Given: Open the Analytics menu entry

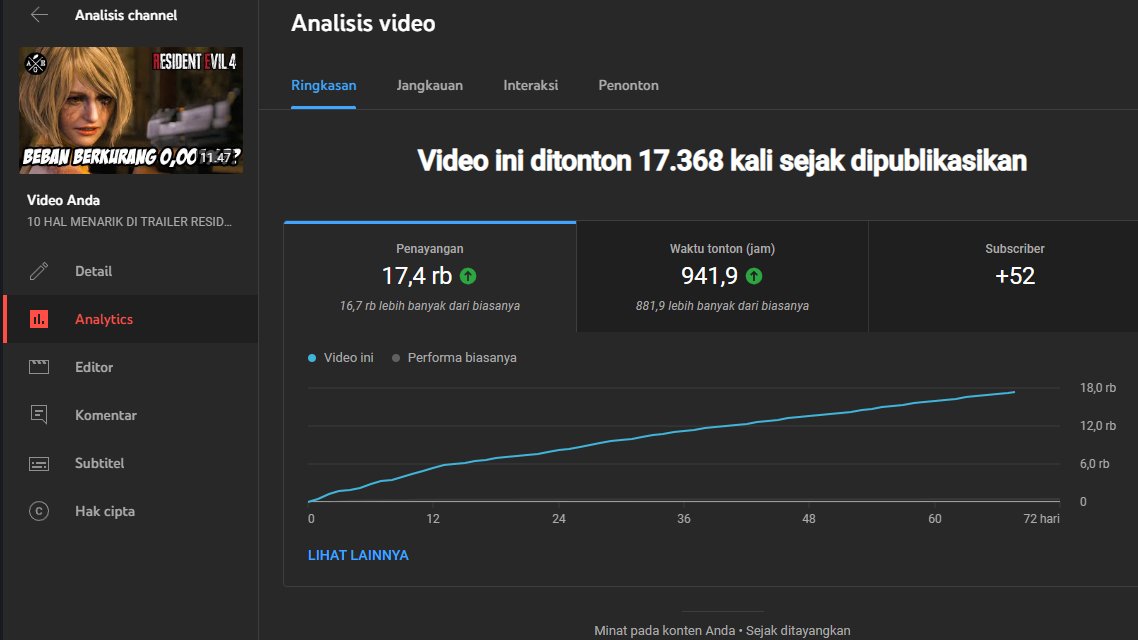Looking at the screenshot, I should tap(131, 319).
